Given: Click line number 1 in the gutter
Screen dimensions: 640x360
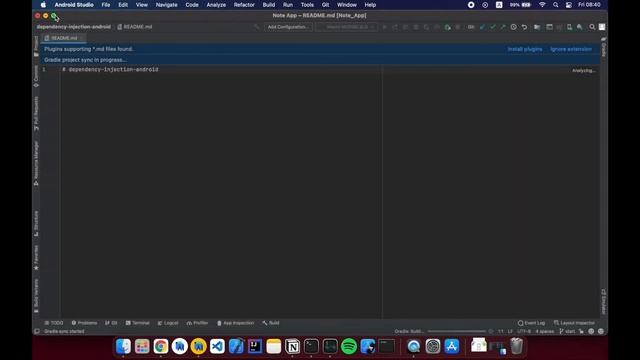Looking at the screenshot, I should coord(44,69).
